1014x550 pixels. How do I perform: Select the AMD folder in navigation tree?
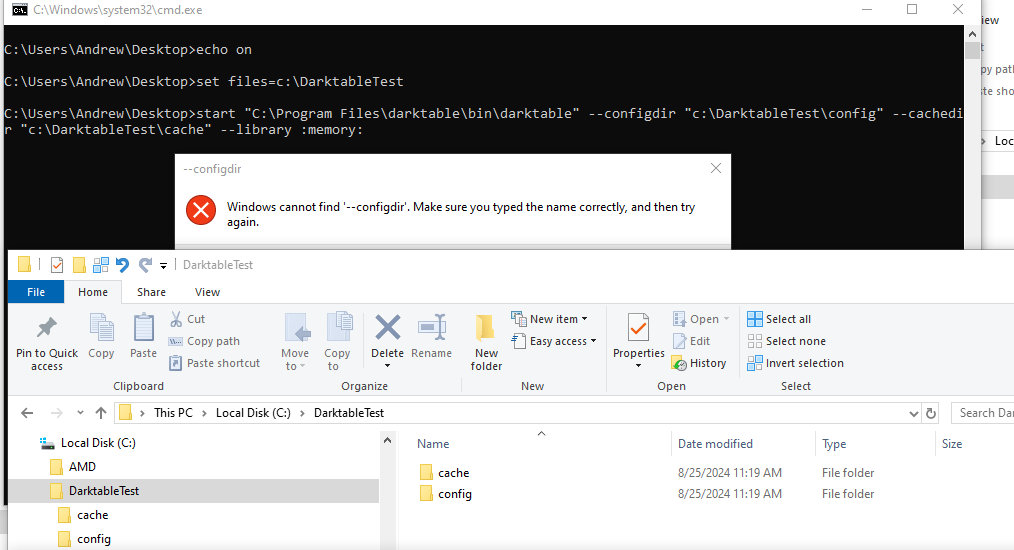tap(81, 467)
